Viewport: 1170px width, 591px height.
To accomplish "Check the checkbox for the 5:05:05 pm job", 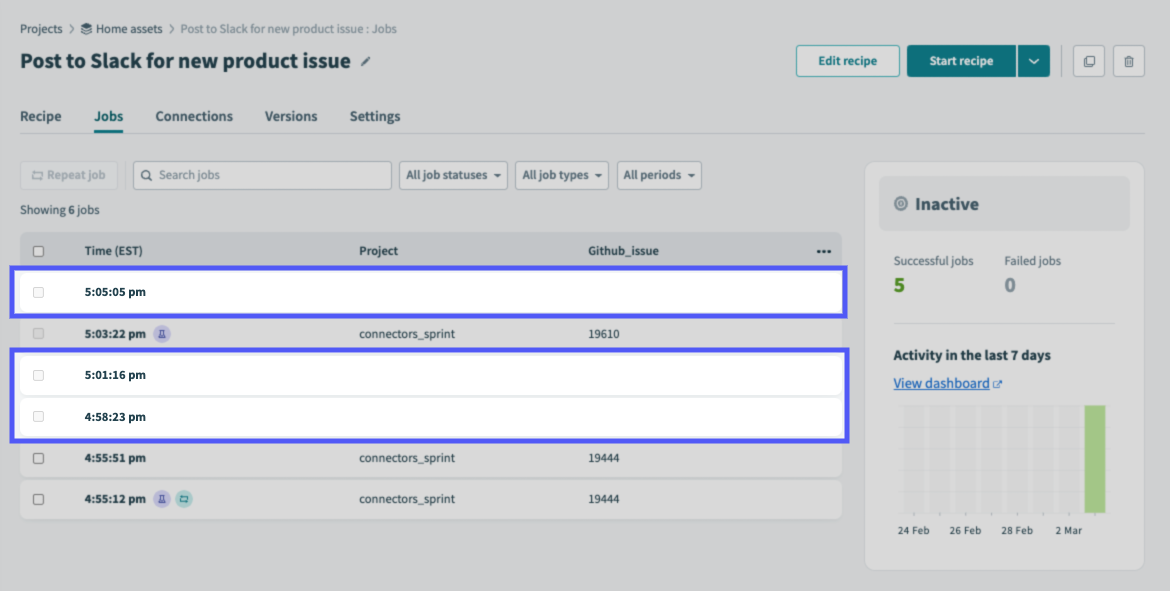I will coord(38,292).
